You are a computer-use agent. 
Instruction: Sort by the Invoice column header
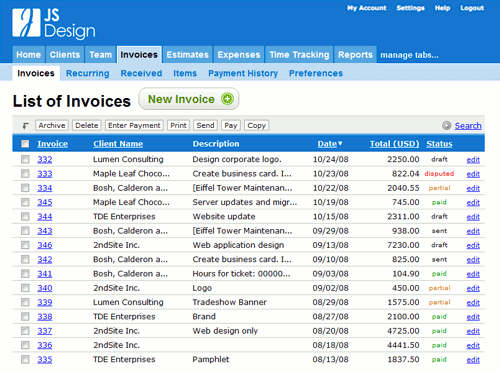[53, 144]
